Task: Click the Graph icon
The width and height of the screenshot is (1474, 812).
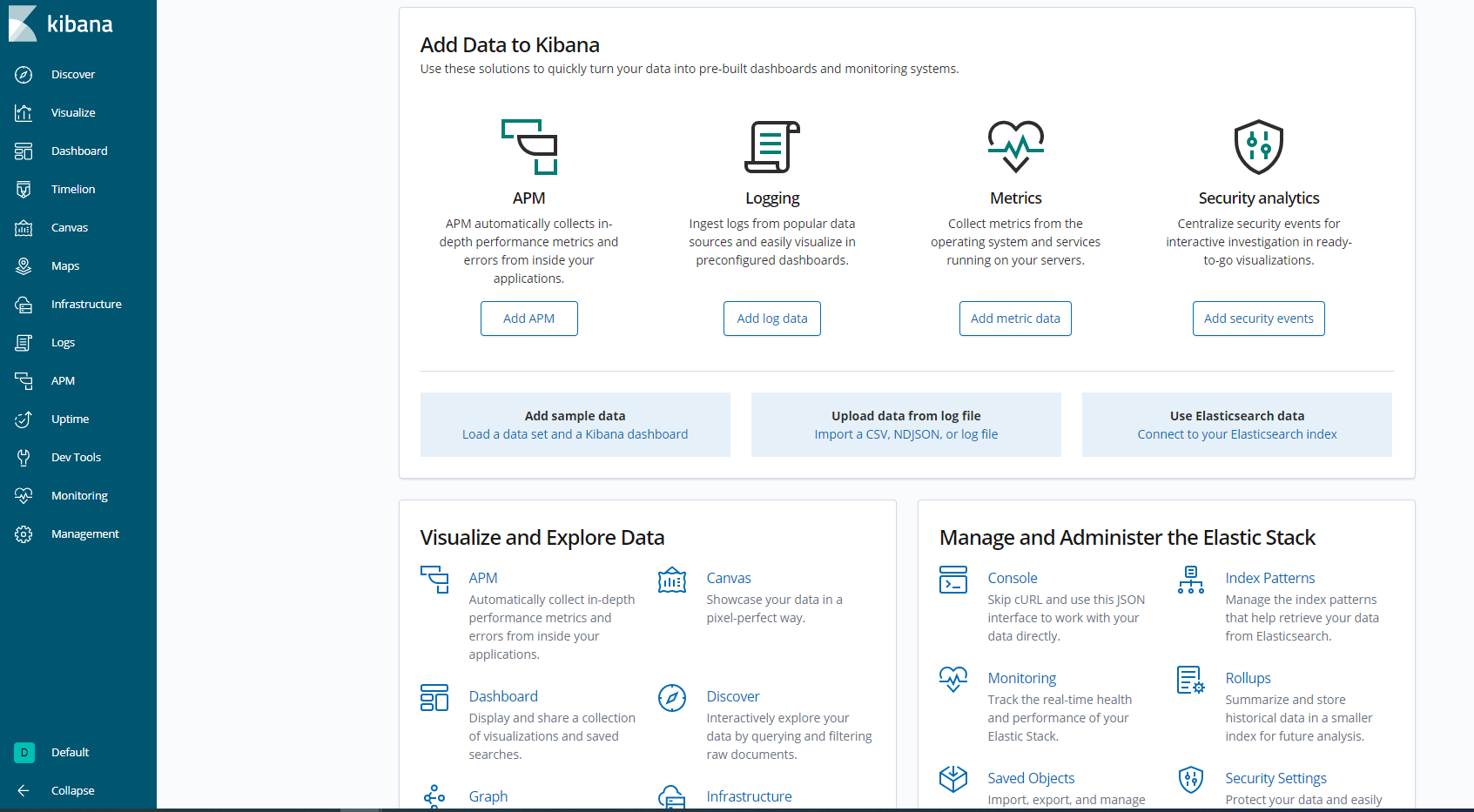Action: point(434,796)
